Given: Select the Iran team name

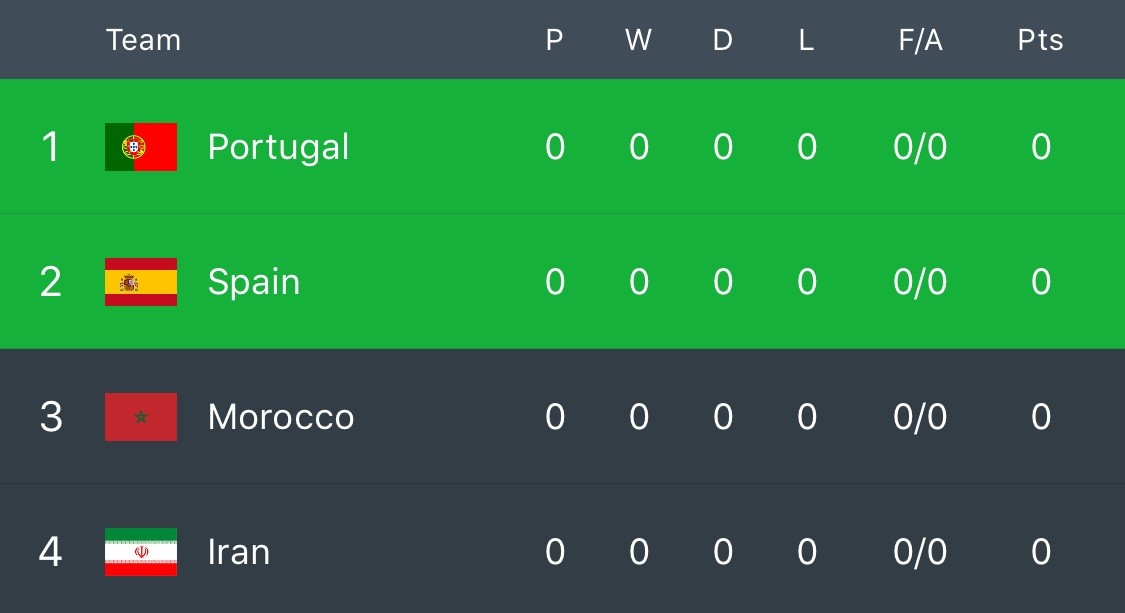Looking at the screenshot, I should click(x=239, y=552).
